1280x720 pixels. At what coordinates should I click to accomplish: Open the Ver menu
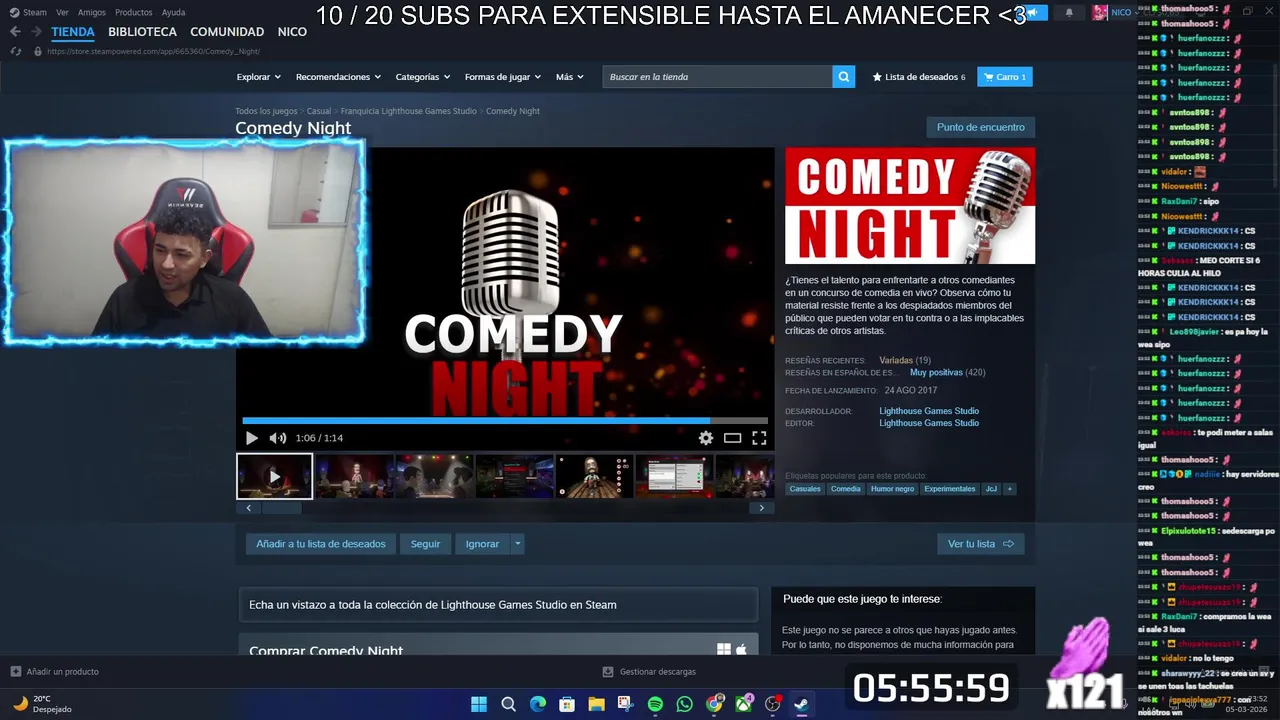coord(62,13)
